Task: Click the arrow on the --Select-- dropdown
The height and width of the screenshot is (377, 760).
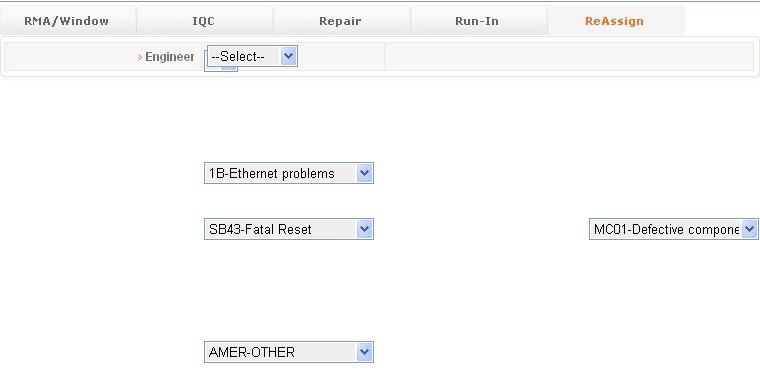Action: [x=288, y=56]
